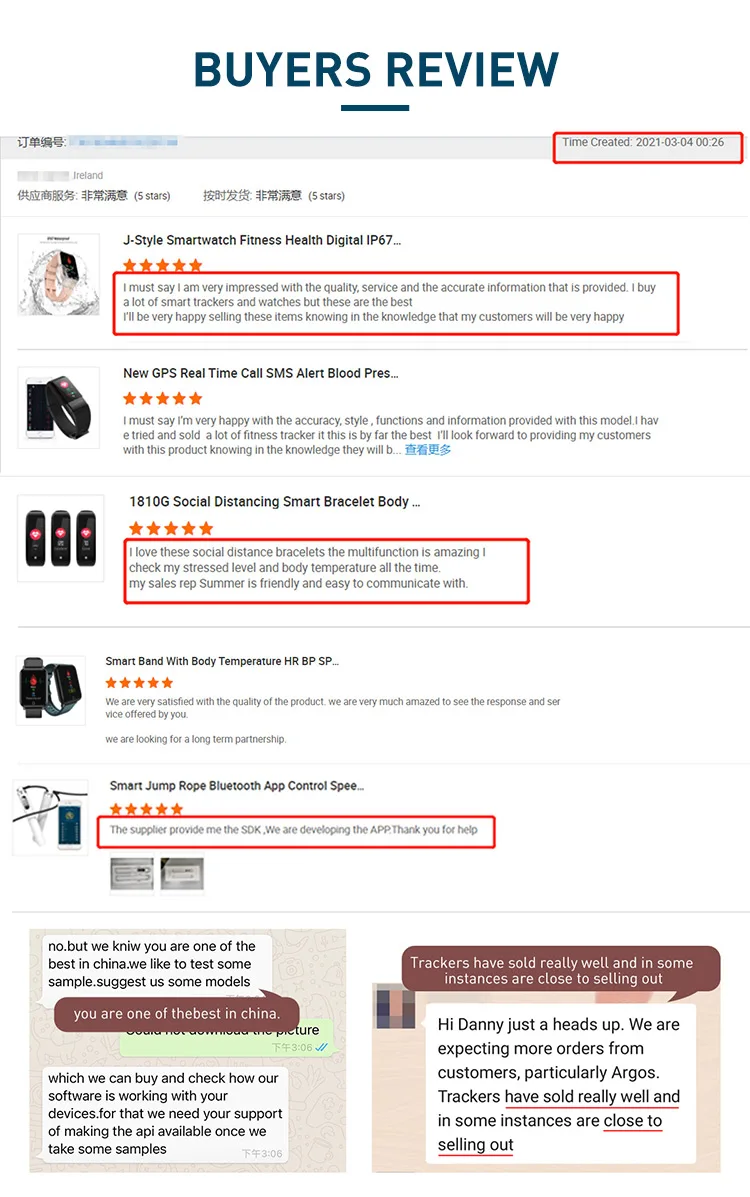Click the Time Created timestamp box
This screenshot has width=750, height=1197.
[648, 147]
